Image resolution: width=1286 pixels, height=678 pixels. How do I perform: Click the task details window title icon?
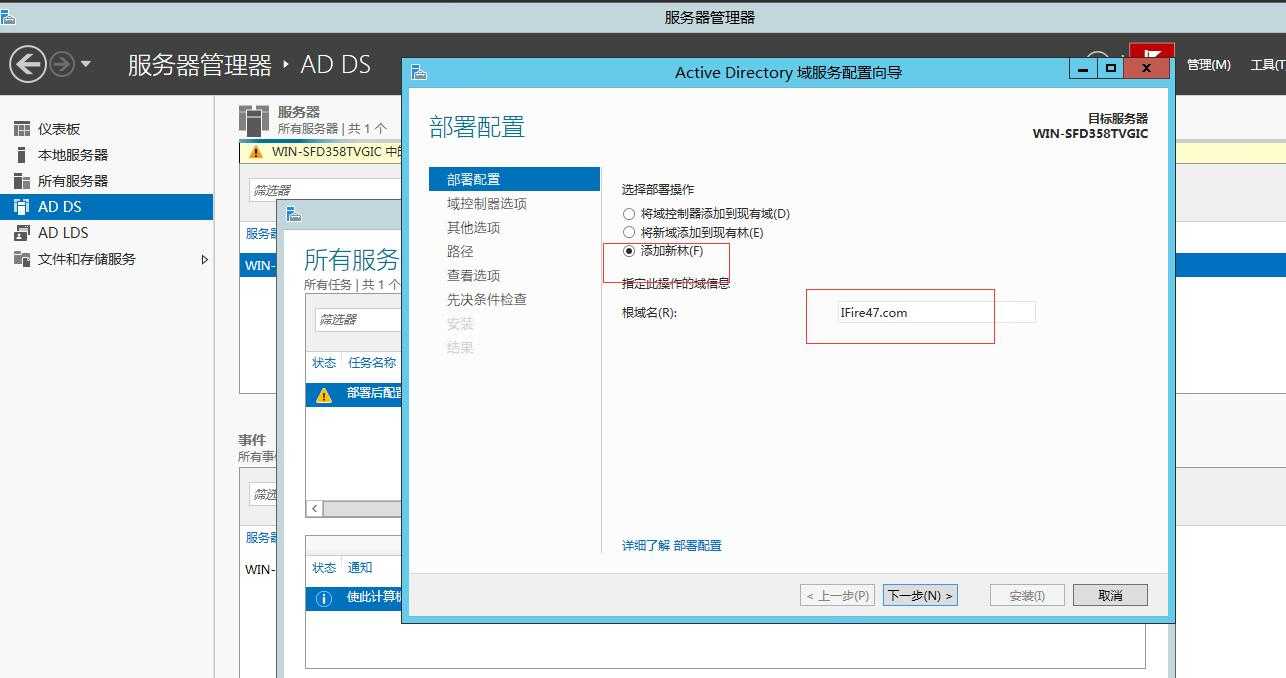[293, 214]
